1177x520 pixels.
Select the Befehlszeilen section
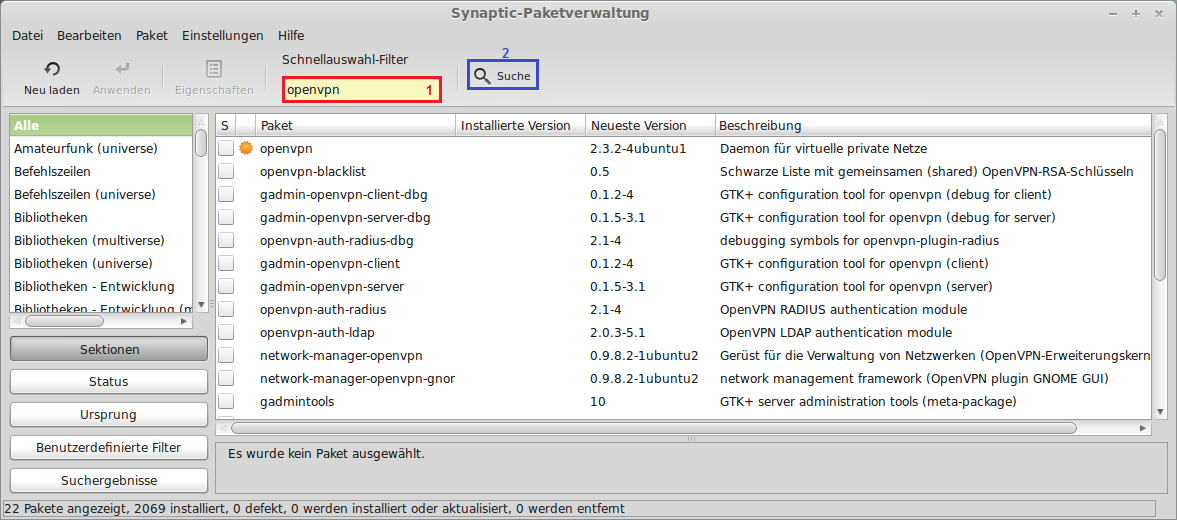coord(101,172)
